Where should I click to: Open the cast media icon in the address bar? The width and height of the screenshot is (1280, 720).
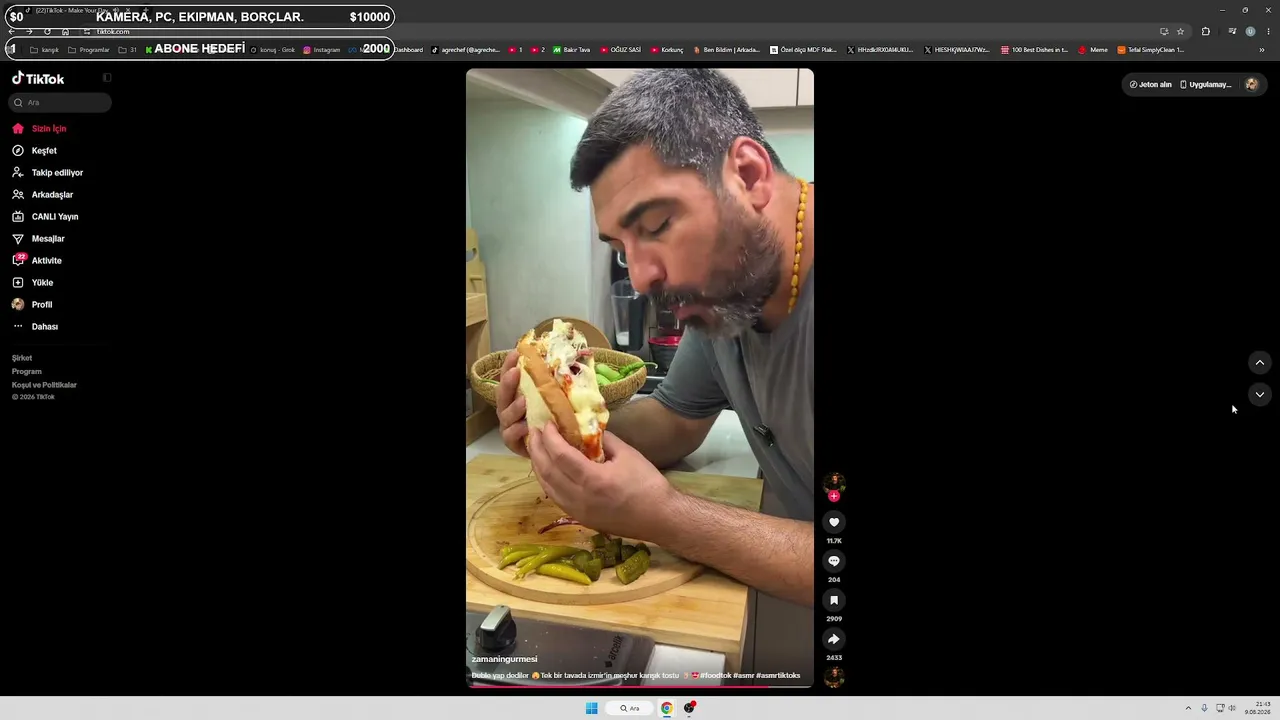pos(1164,31)
